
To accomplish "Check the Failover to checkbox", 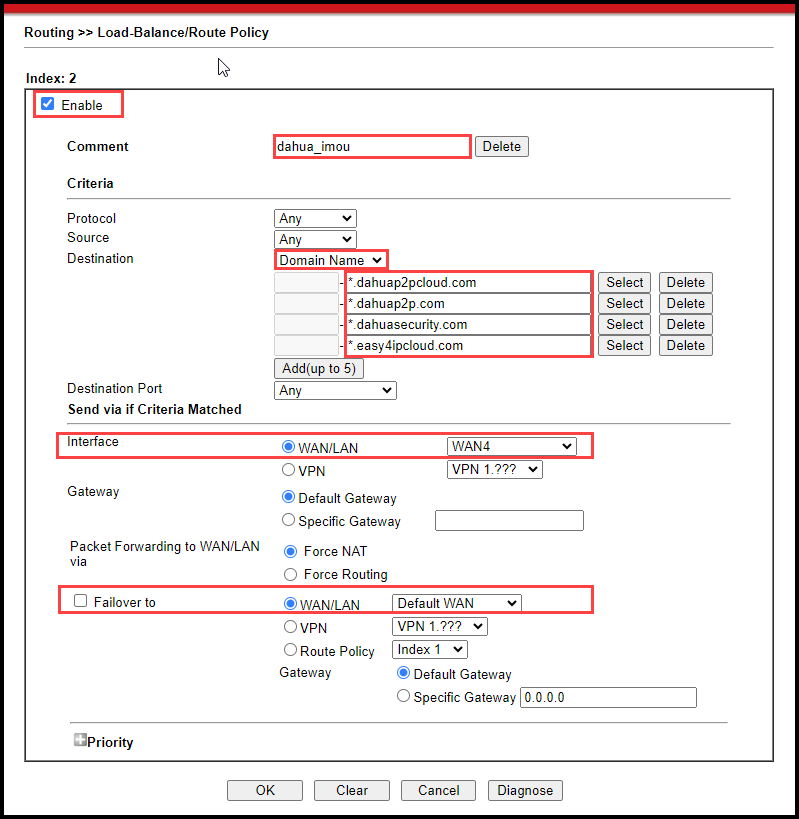I will click(80, 601).
